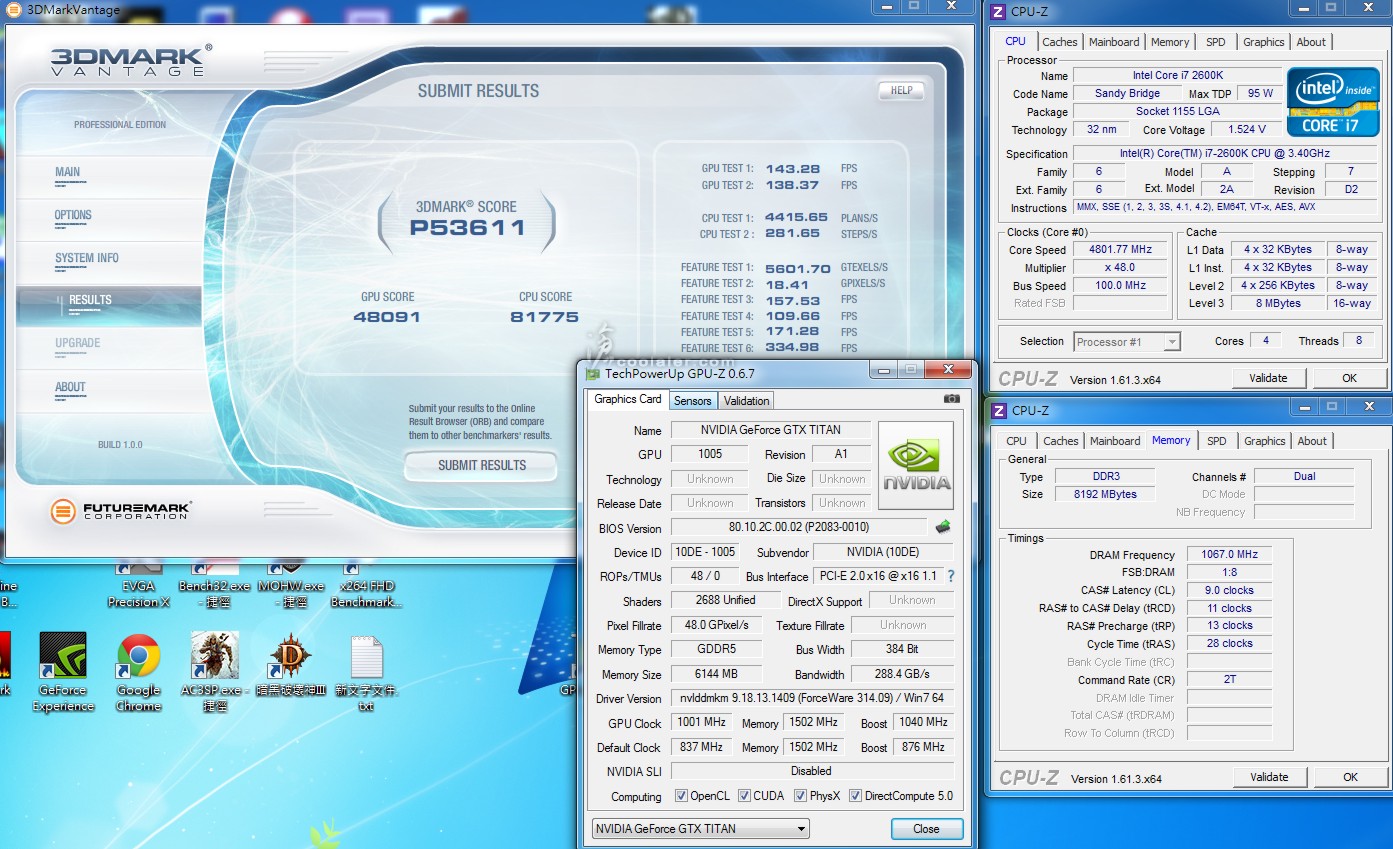Open the Main section in 3DMark Vantage

(68, 172)
